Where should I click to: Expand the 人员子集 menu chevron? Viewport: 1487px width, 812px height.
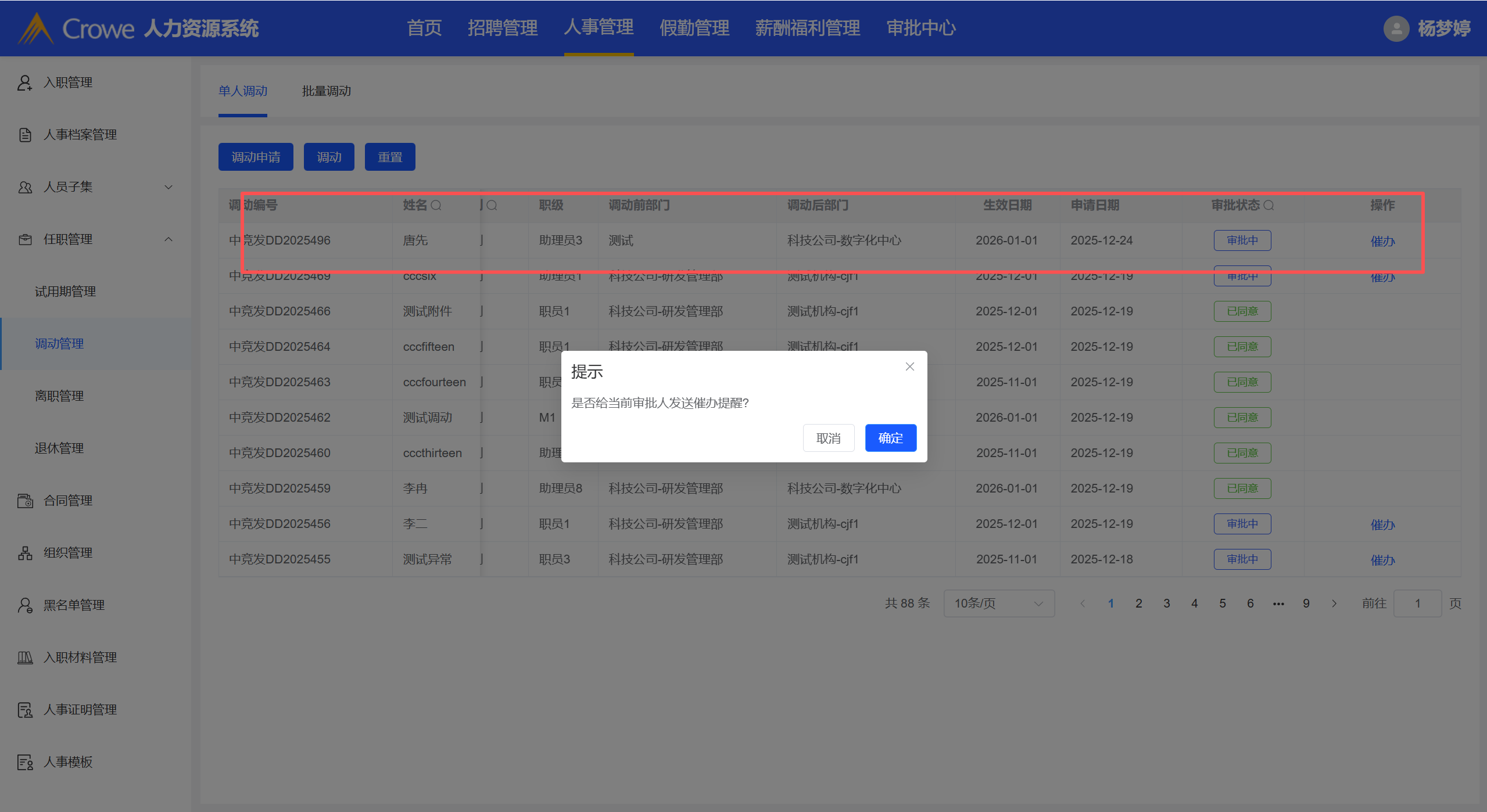click(x=169, y=187)
